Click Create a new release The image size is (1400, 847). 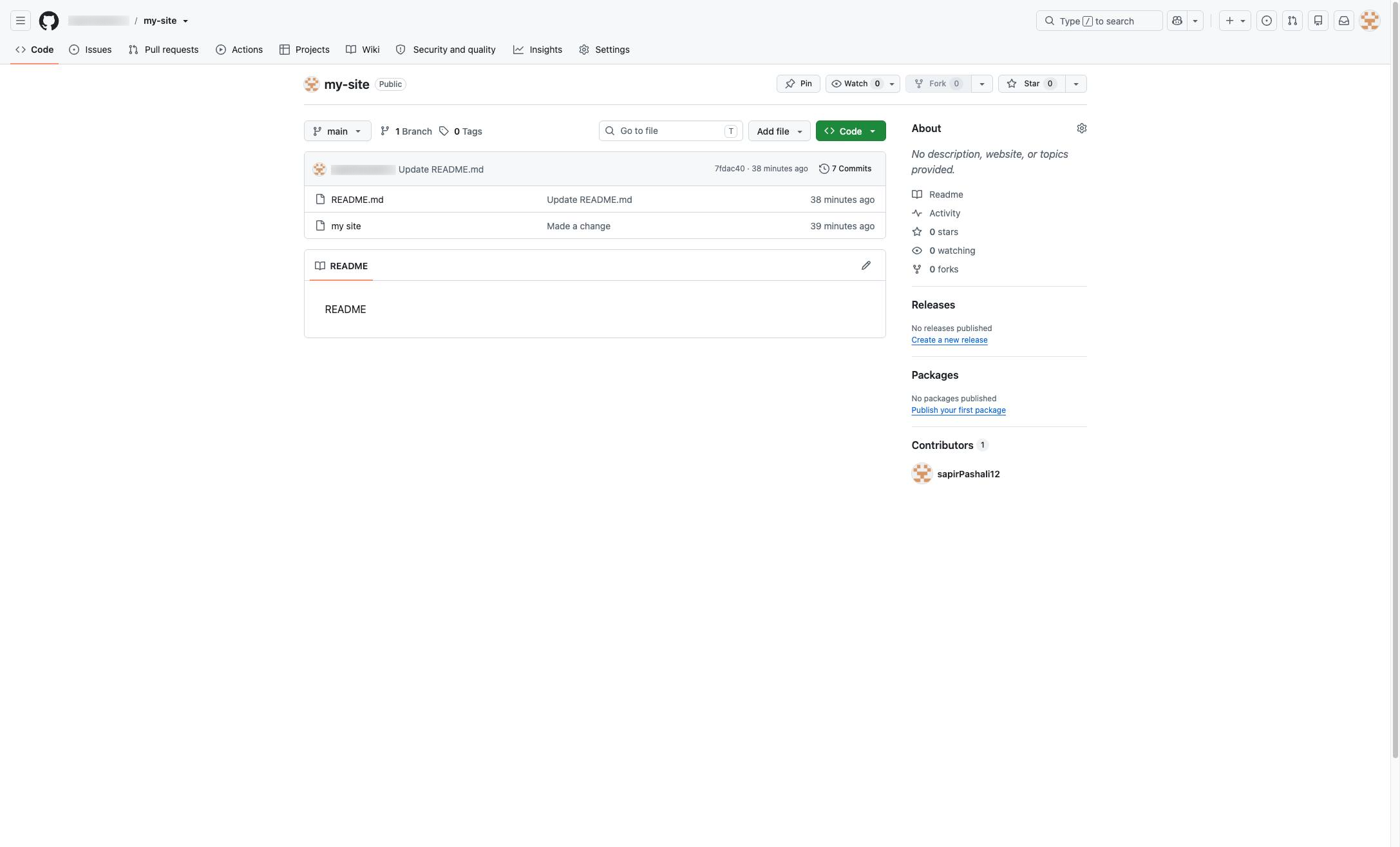pos(949,340)
